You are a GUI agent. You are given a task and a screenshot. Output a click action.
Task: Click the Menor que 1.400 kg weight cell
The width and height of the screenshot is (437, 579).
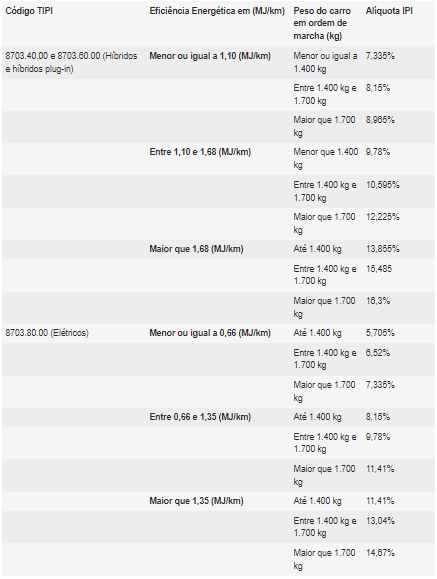click(x=325, y=158)
